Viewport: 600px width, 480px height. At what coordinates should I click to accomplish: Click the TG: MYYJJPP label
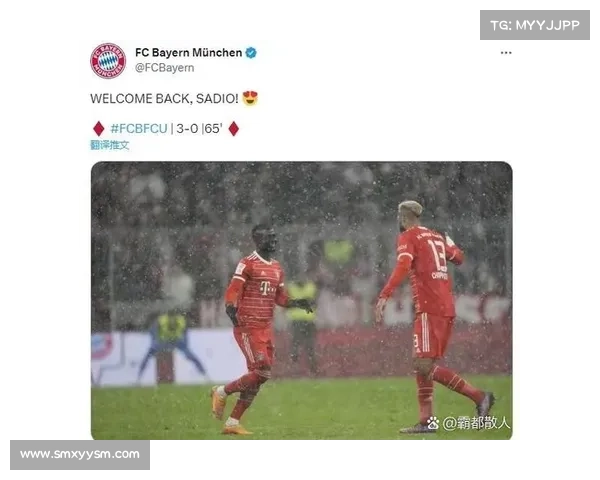[x=535, y=25]
